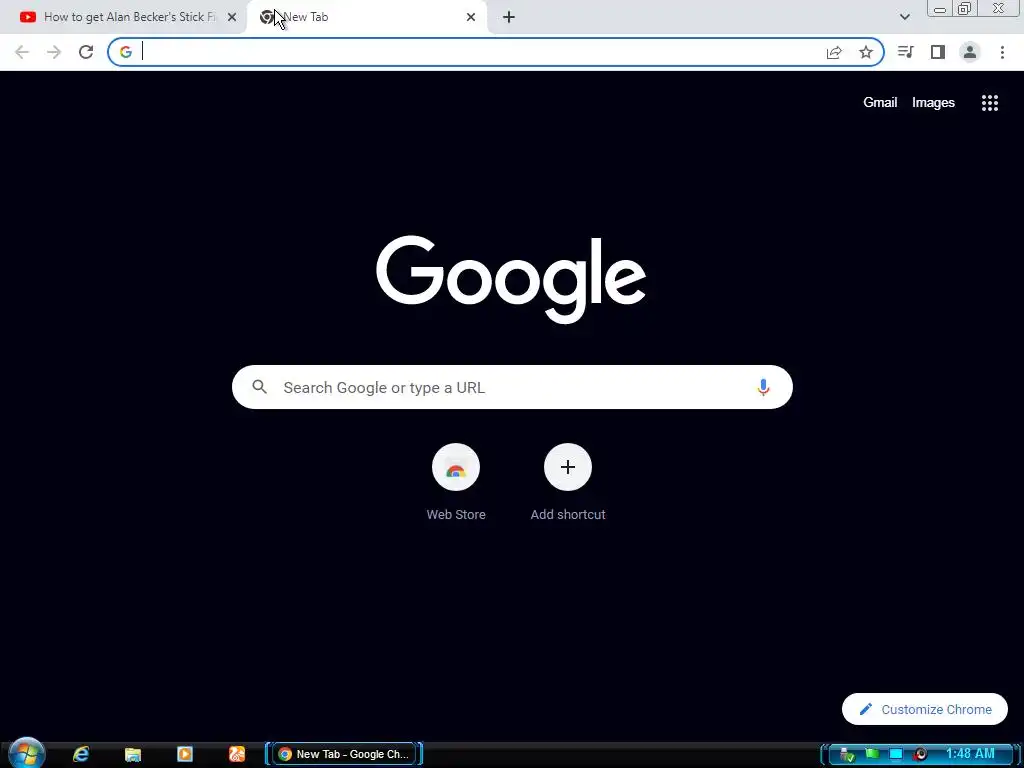Click the Web Store label
This screenshot has width=1024, height=768.
456,515
